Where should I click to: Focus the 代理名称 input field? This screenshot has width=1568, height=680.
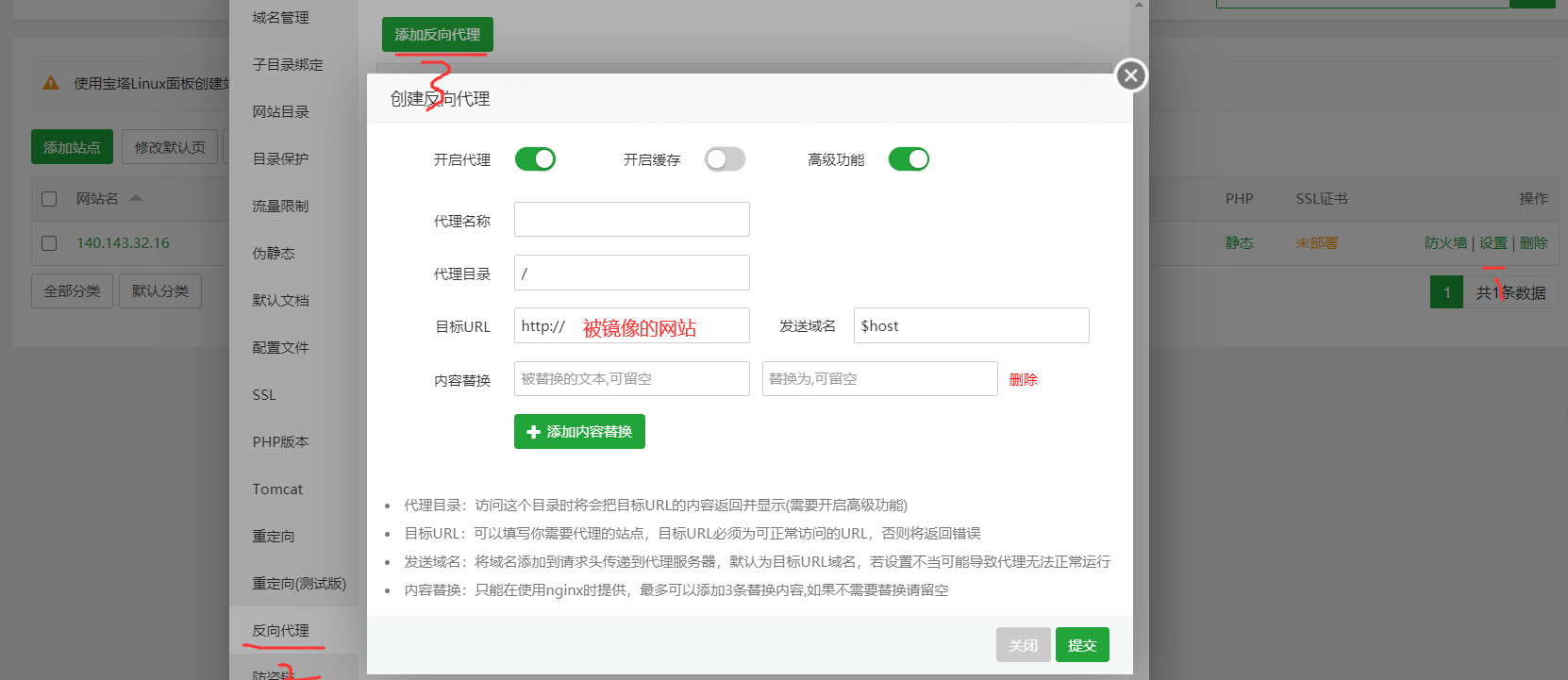(632, 220)
